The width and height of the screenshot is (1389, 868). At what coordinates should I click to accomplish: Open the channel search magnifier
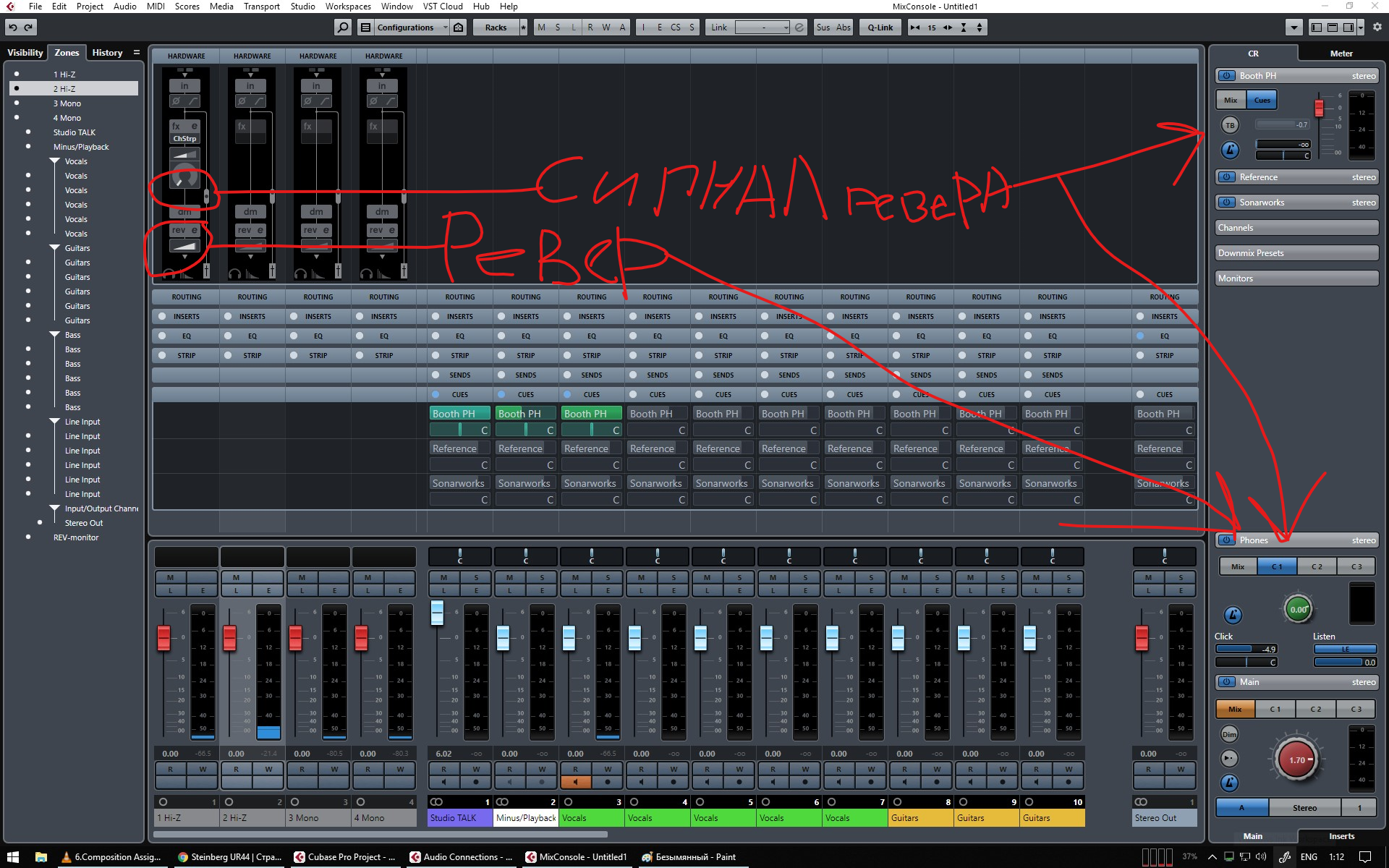pos(343,27)
